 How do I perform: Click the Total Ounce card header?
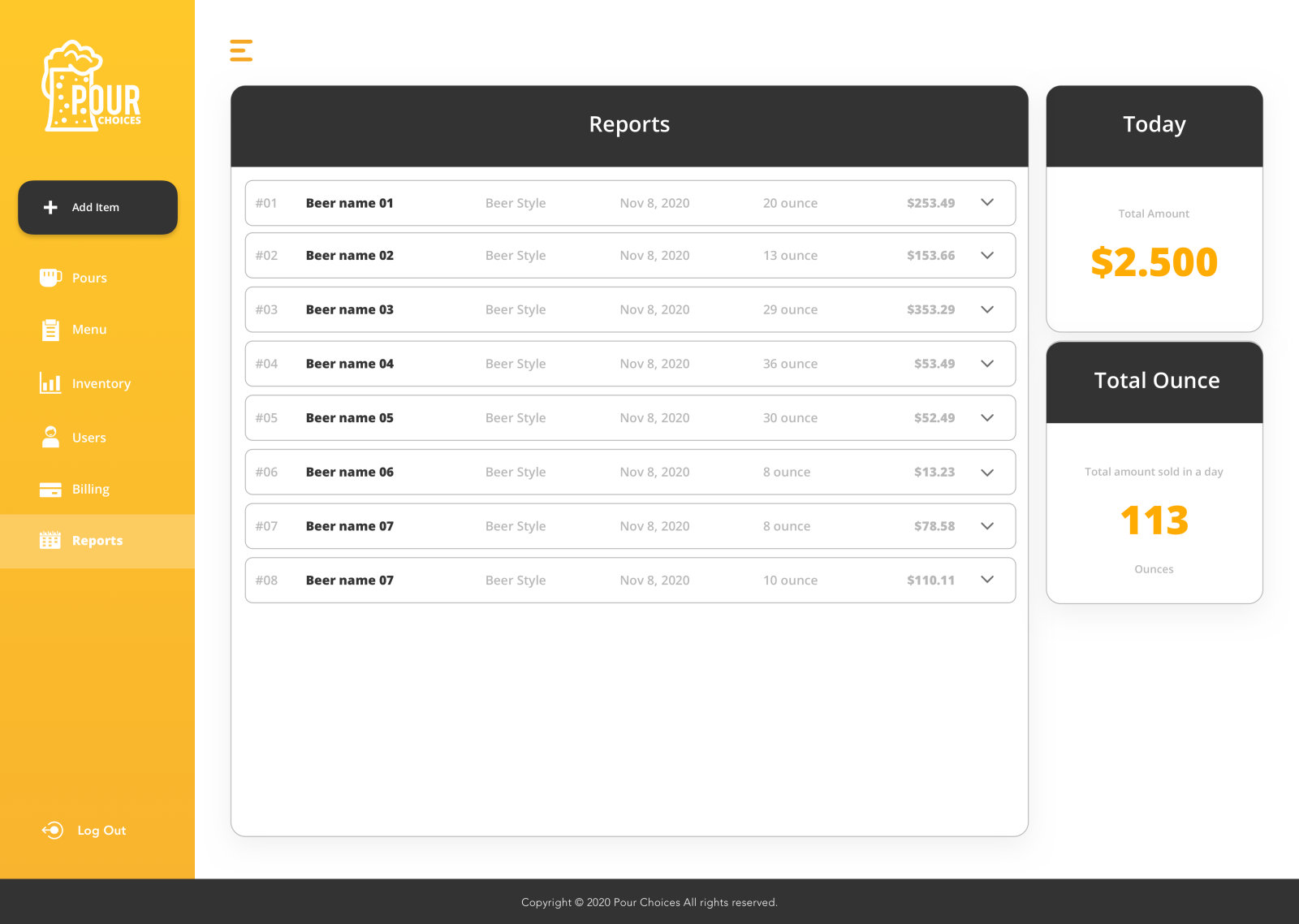pos(1157,380)
